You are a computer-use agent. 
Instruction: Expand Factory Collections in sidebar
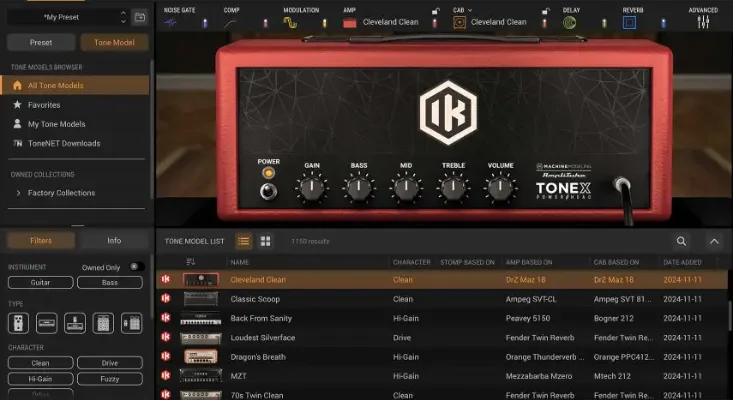tap(61, 193)
